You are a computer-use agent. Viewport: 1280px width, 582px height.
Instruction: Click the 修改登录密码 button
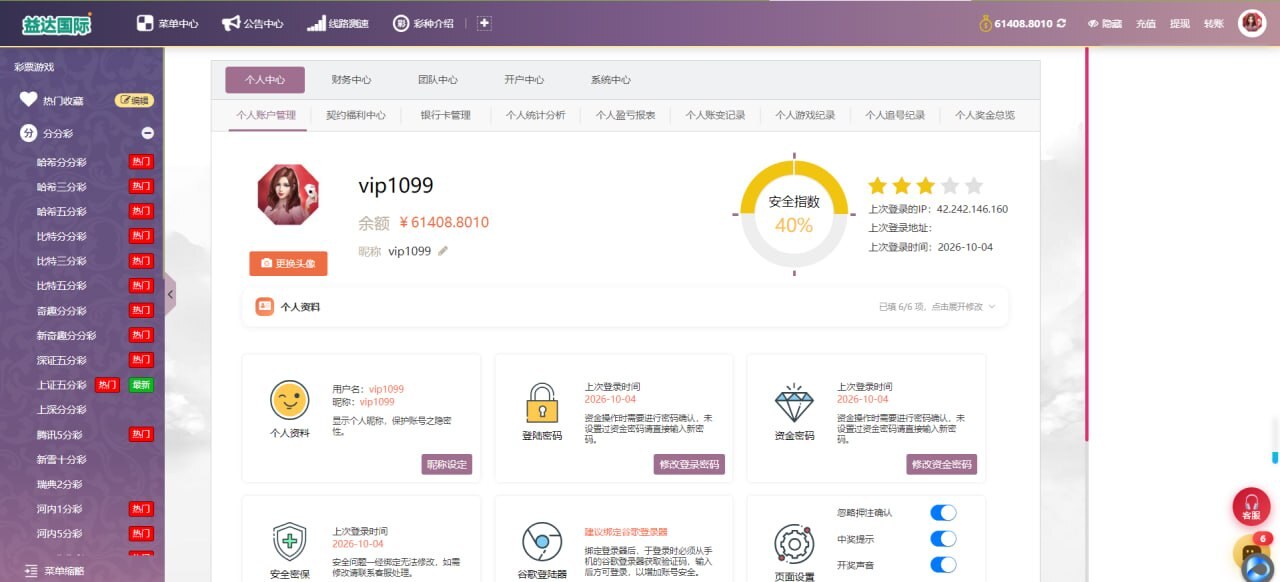coord(689,464)
